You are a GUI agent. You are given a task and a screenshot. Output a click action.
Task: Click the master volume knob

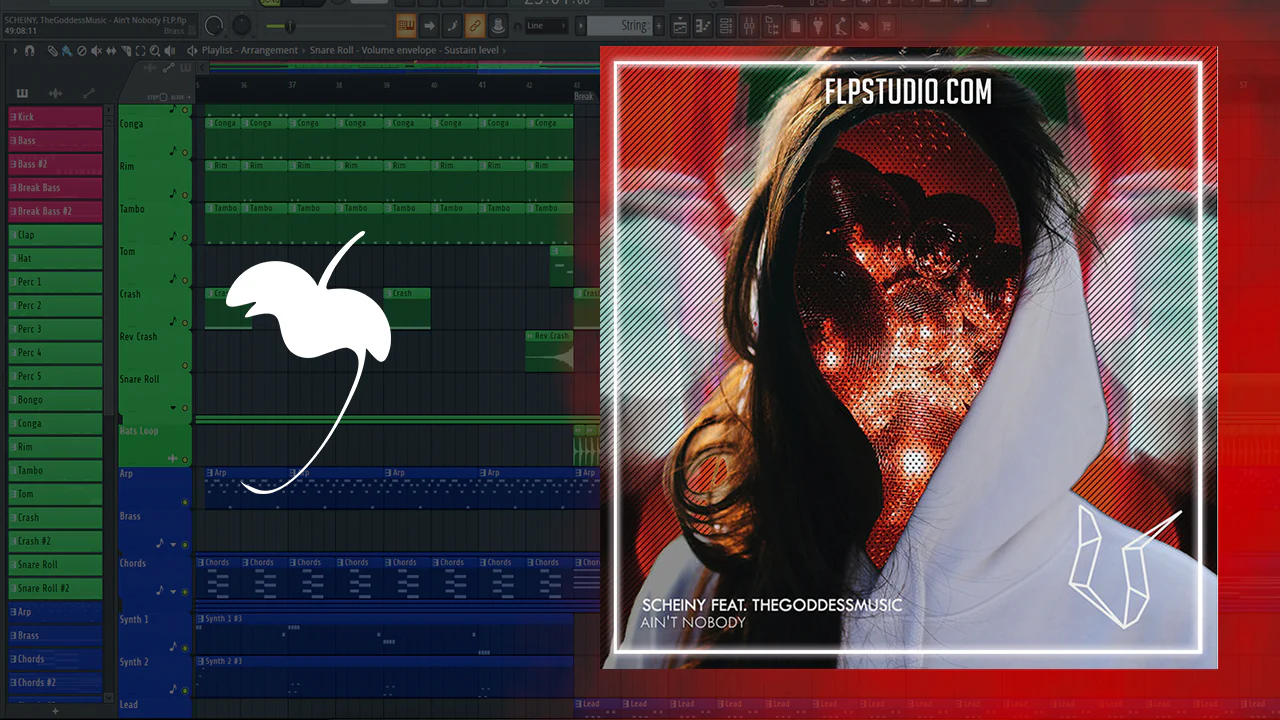coord(214,26)
